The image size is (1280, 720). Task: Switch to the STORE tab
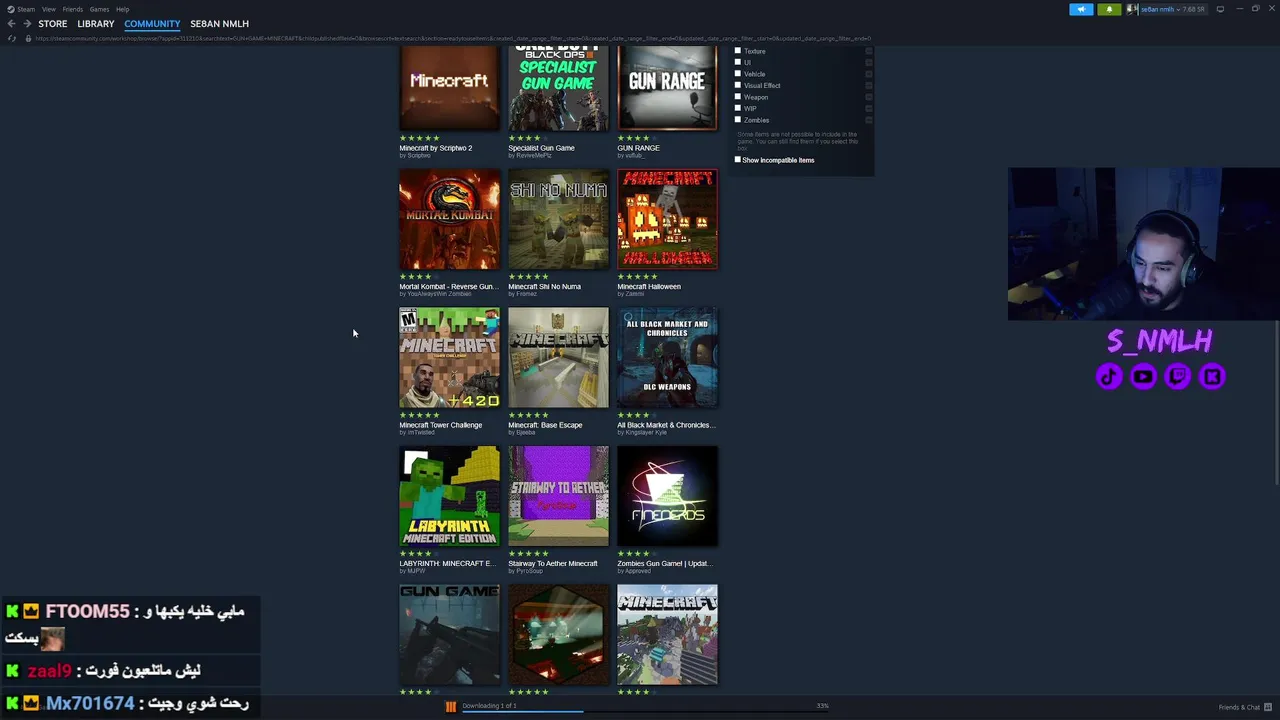pos(53,24)
